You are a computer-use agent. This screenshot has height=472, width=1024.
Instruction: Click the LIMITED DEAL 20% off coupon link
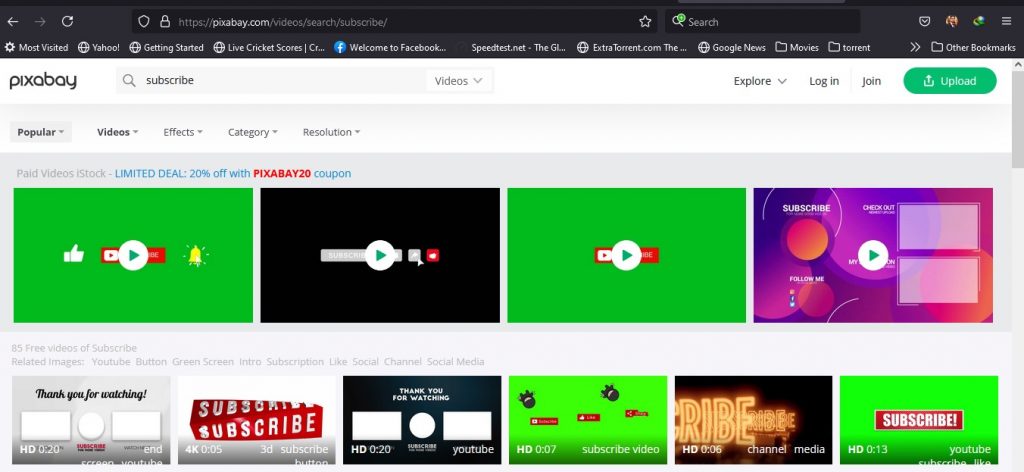click(x=233, y=173)
